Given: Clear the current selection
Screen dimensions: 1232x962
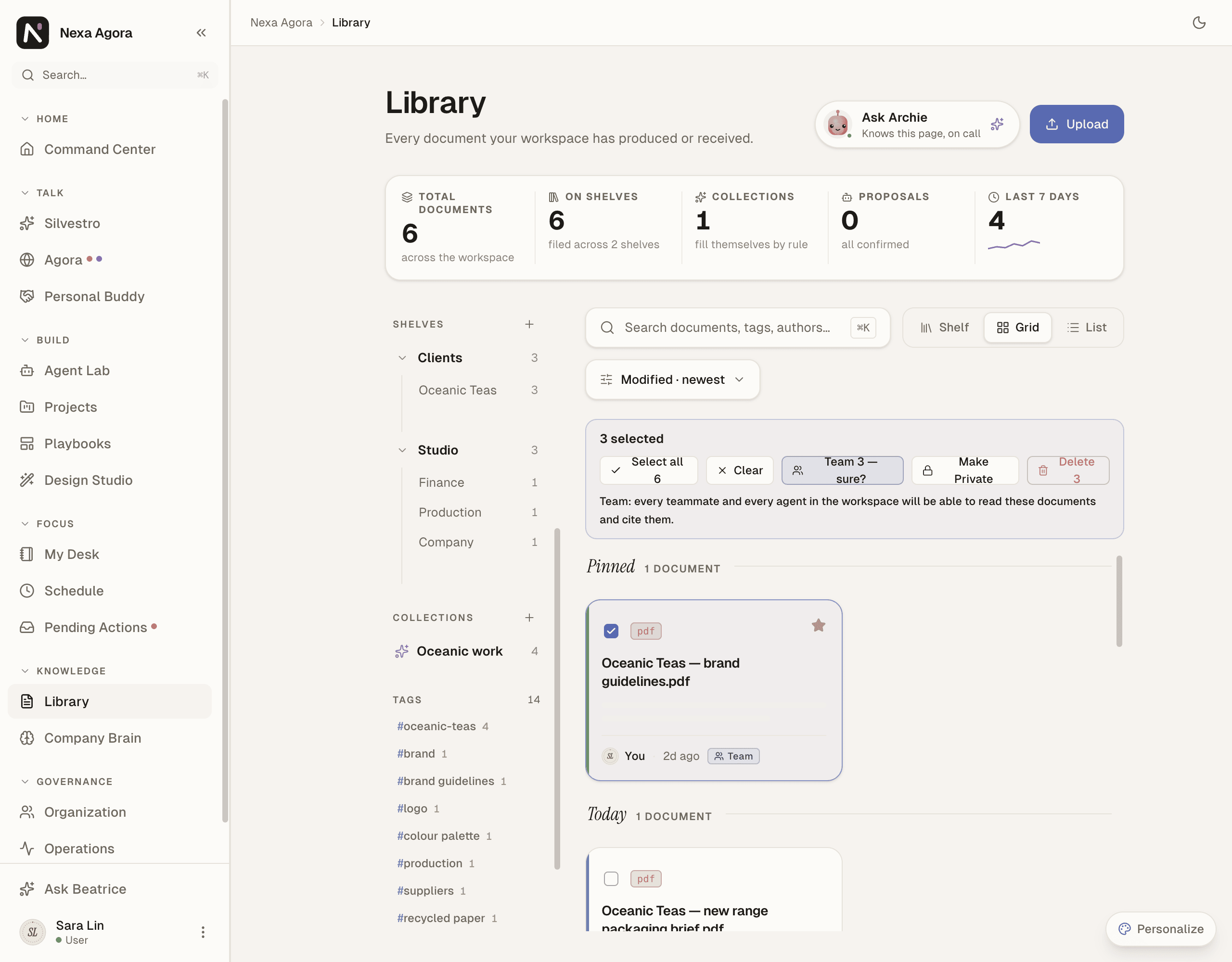Looking at the screenshot, I should click(x=740, y=470).
